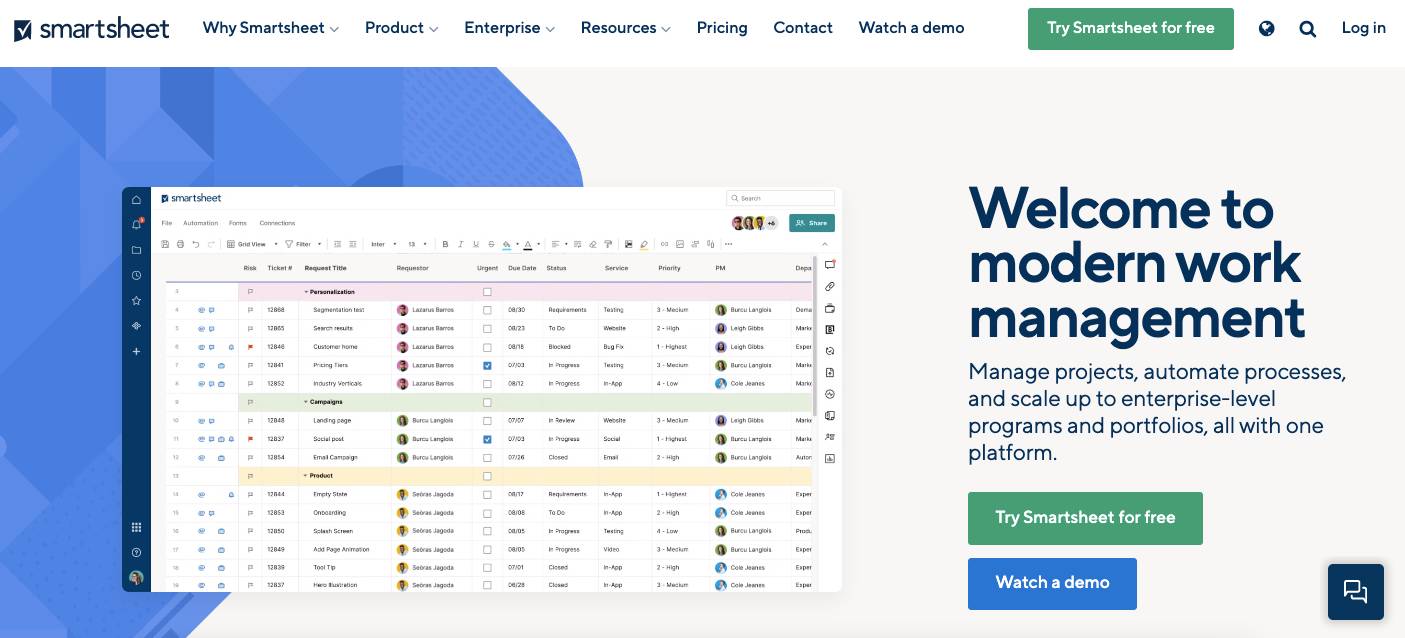This screenshot has height=638, width=1405.
Task: Open the Contact nav item
Action: (803, 28)
